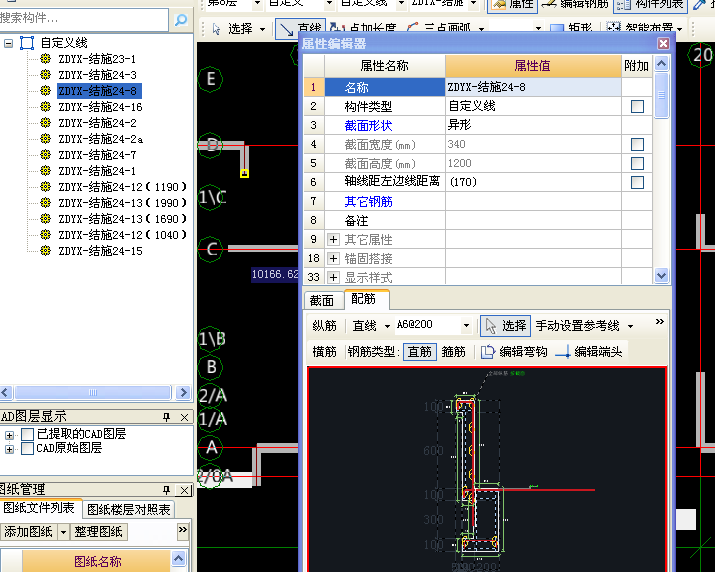Check the 附加 box for 截面宽度

(637, 145)
